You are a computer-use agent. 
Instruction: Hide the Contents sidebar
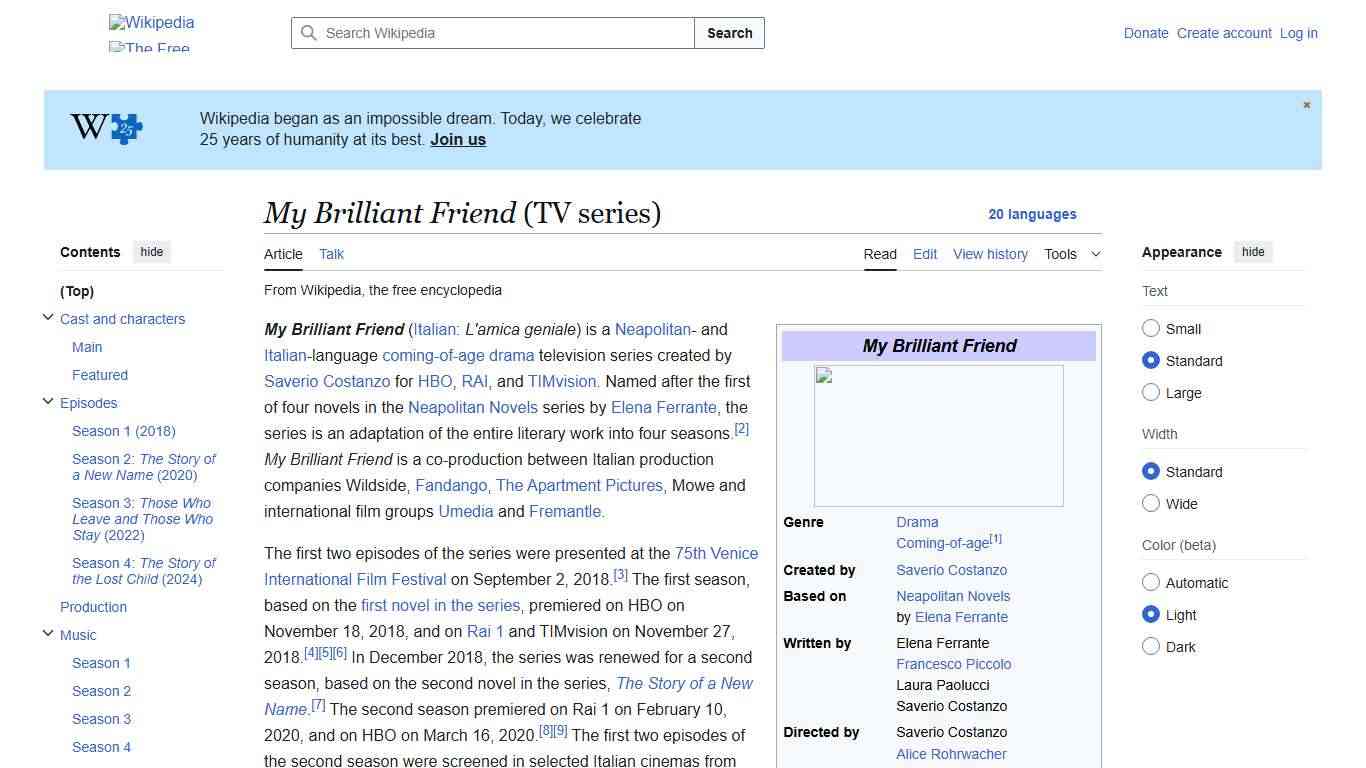(x=151, y=252)
